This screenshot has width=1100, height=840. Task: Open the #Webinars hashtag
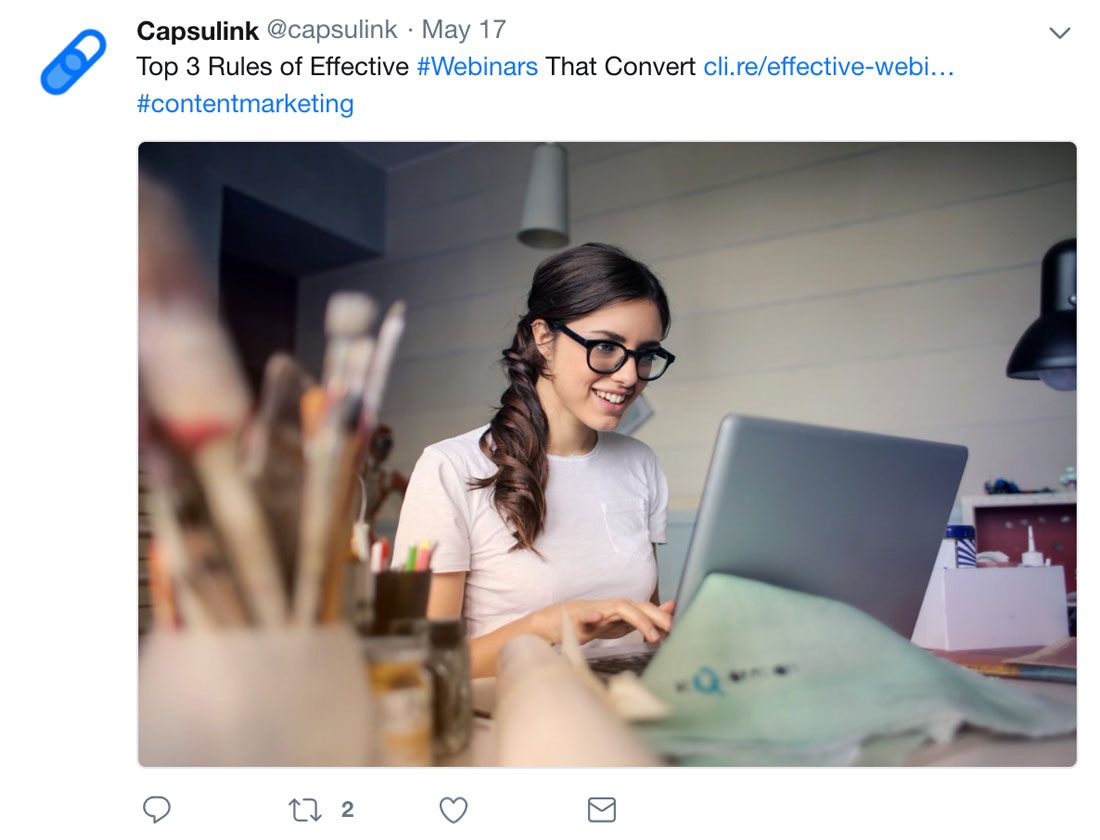click(x=477, y=67)
